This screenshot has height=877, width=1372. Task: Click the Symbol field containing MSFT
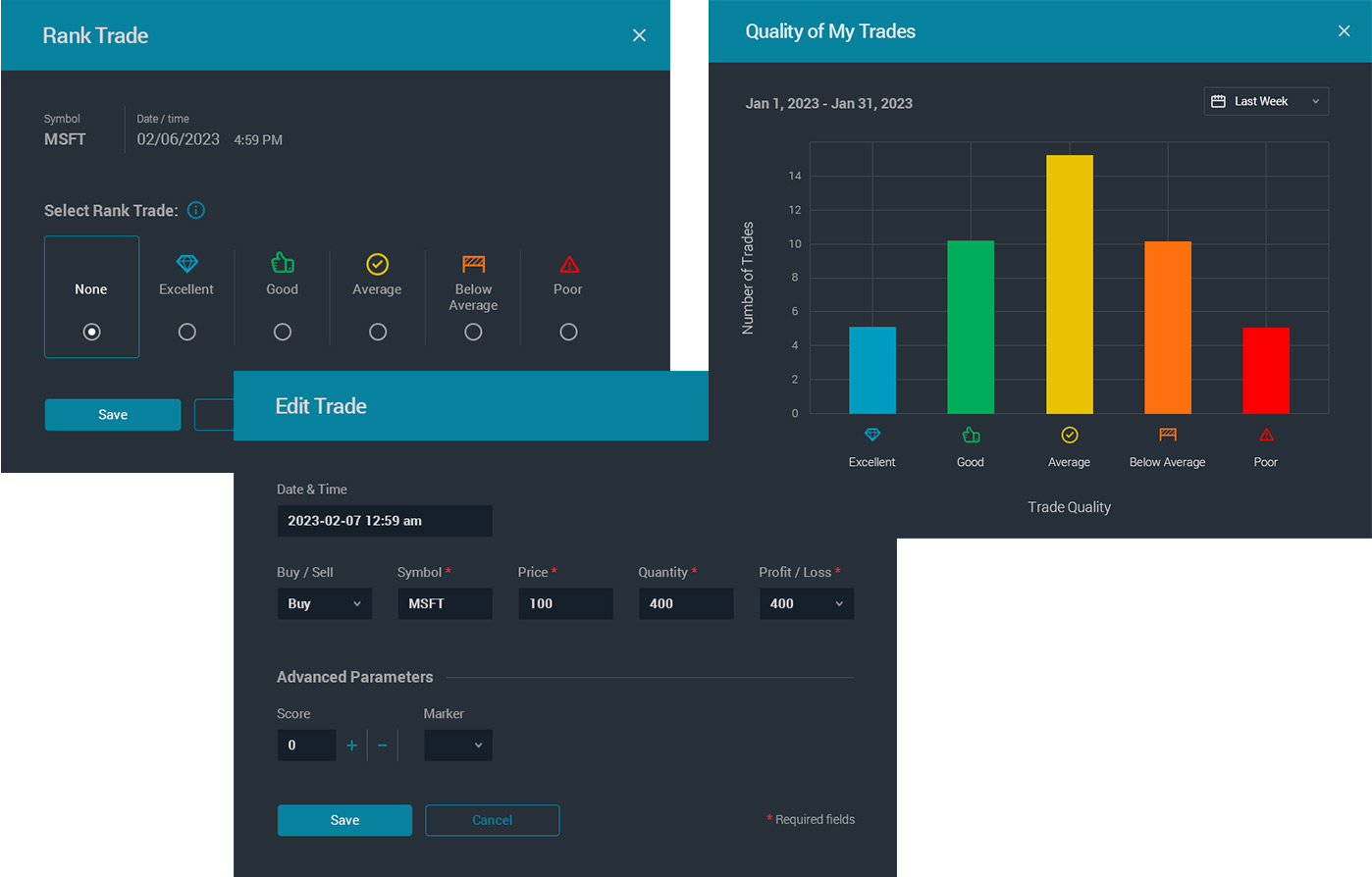tap(445, 603)
